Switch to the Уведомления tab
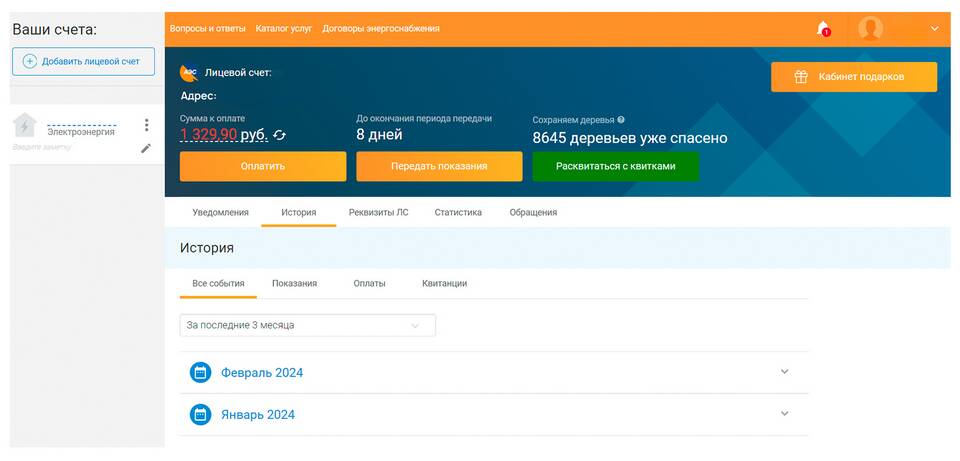Screen dimensions: 960x461 pyautogui.click(x=220, y=212)
